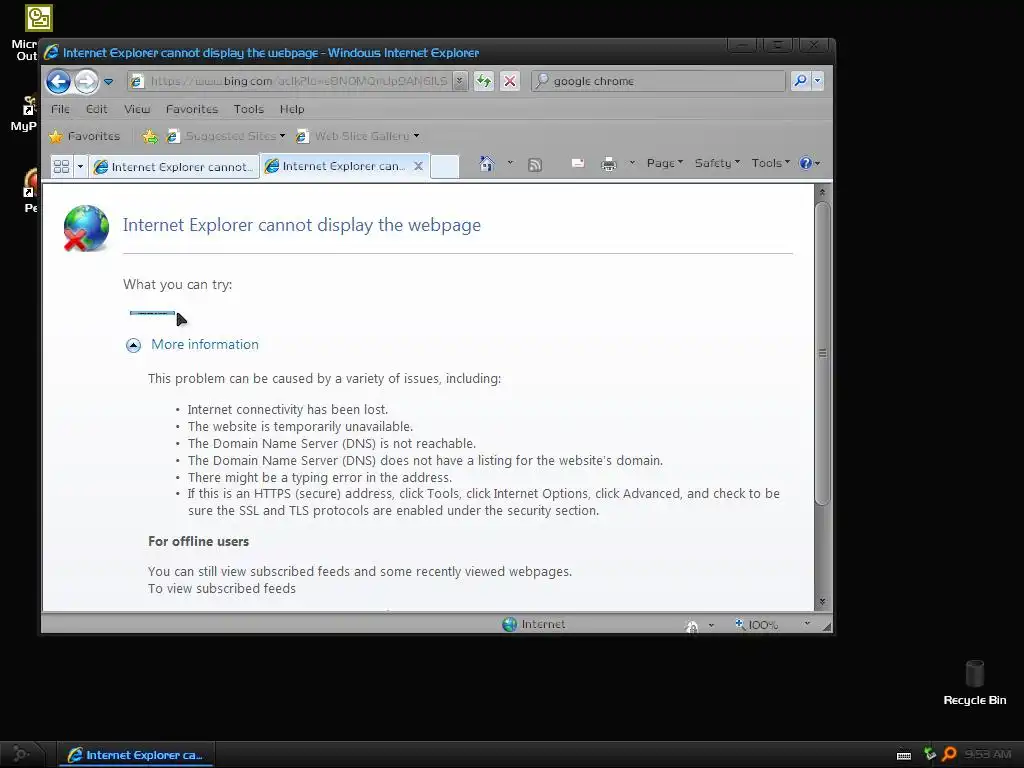The image size is (1024, 768).
Task: Click the orange magnifier tray icon
Action: tap(950, 754)
